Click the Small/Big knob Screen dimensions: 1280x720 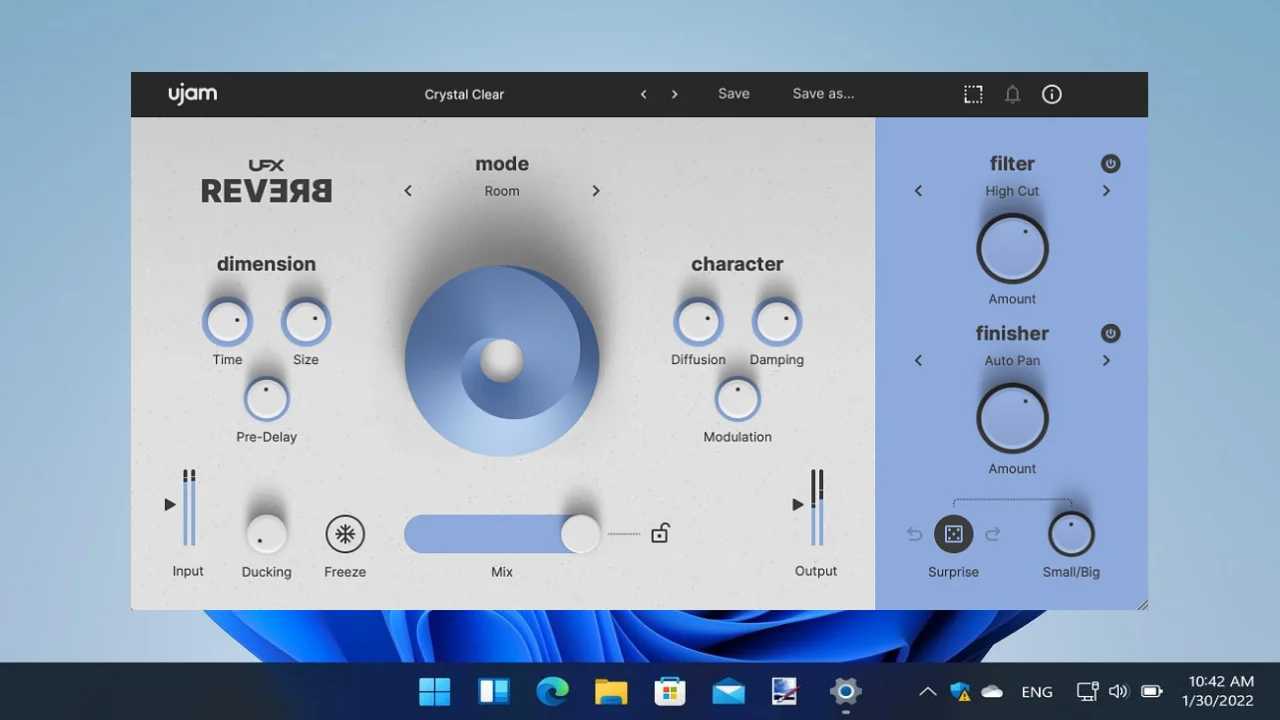click(1071, 534)
